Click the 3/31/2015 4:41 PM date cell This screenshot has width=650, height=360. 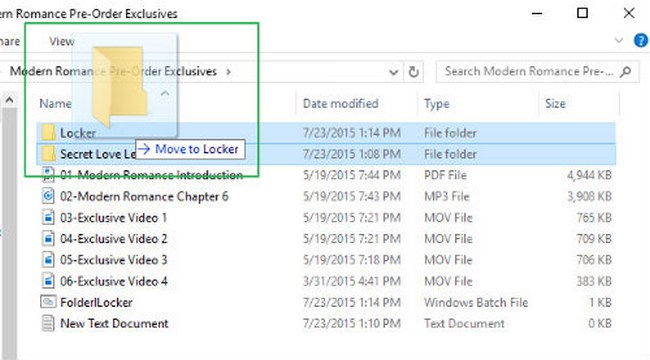tap(352, 281)
